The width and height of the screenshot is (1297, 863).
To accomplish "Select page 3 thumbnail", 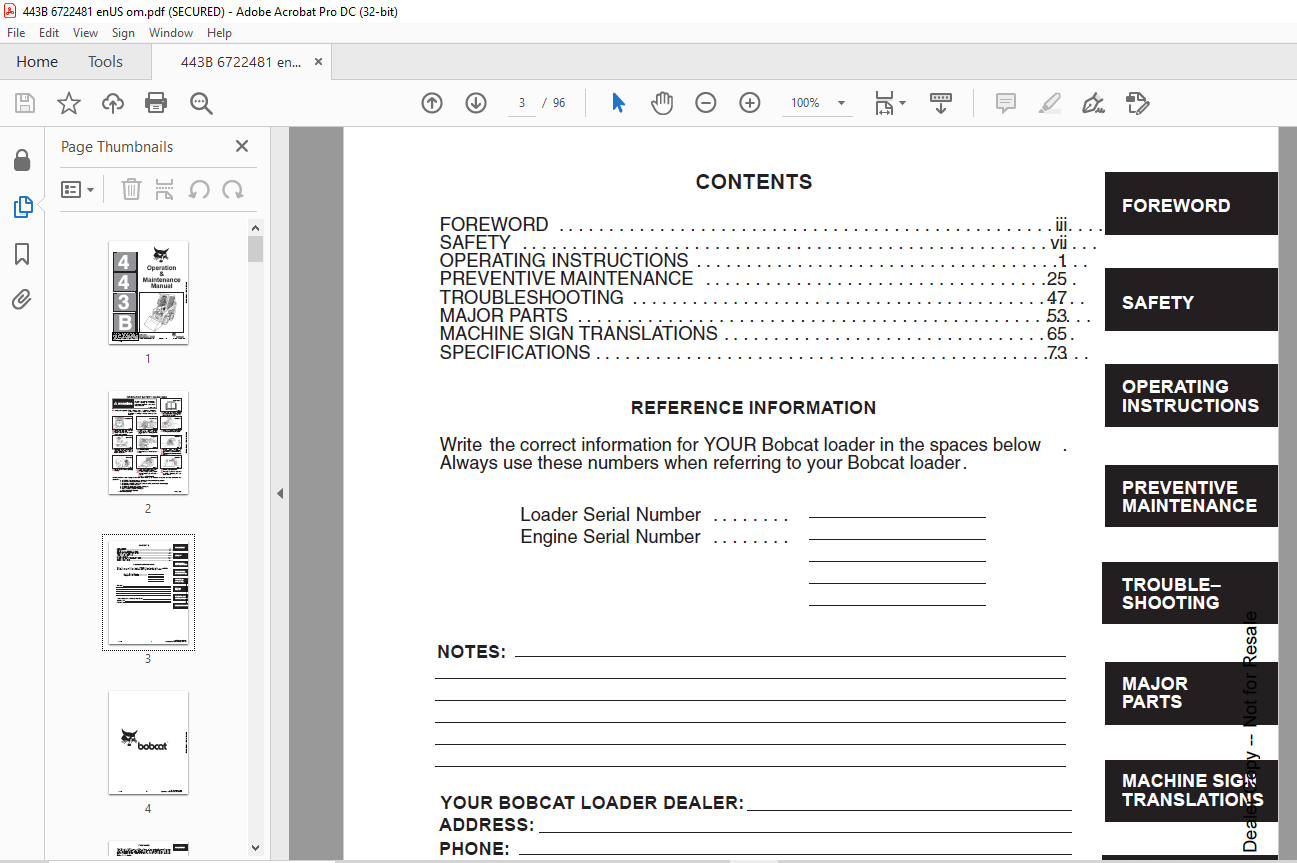I will point(148,592).
